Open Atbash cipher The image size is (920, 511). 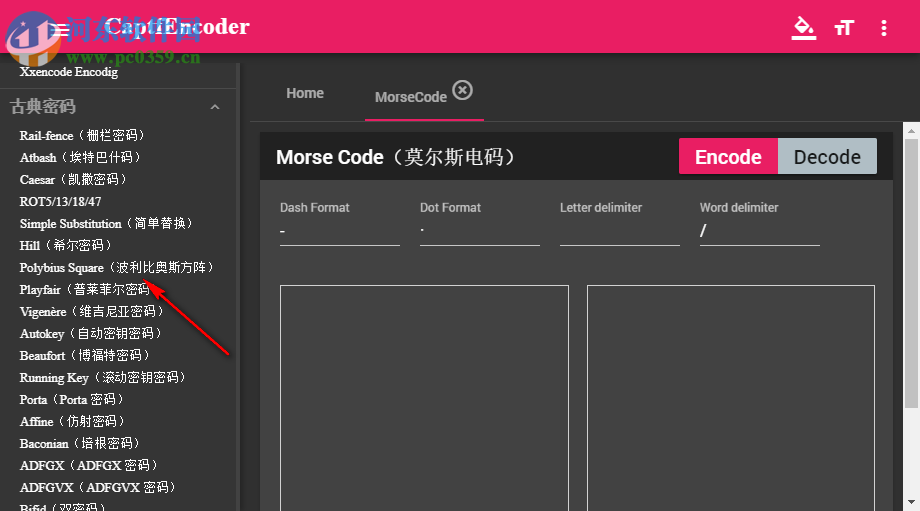pos(80,157)
